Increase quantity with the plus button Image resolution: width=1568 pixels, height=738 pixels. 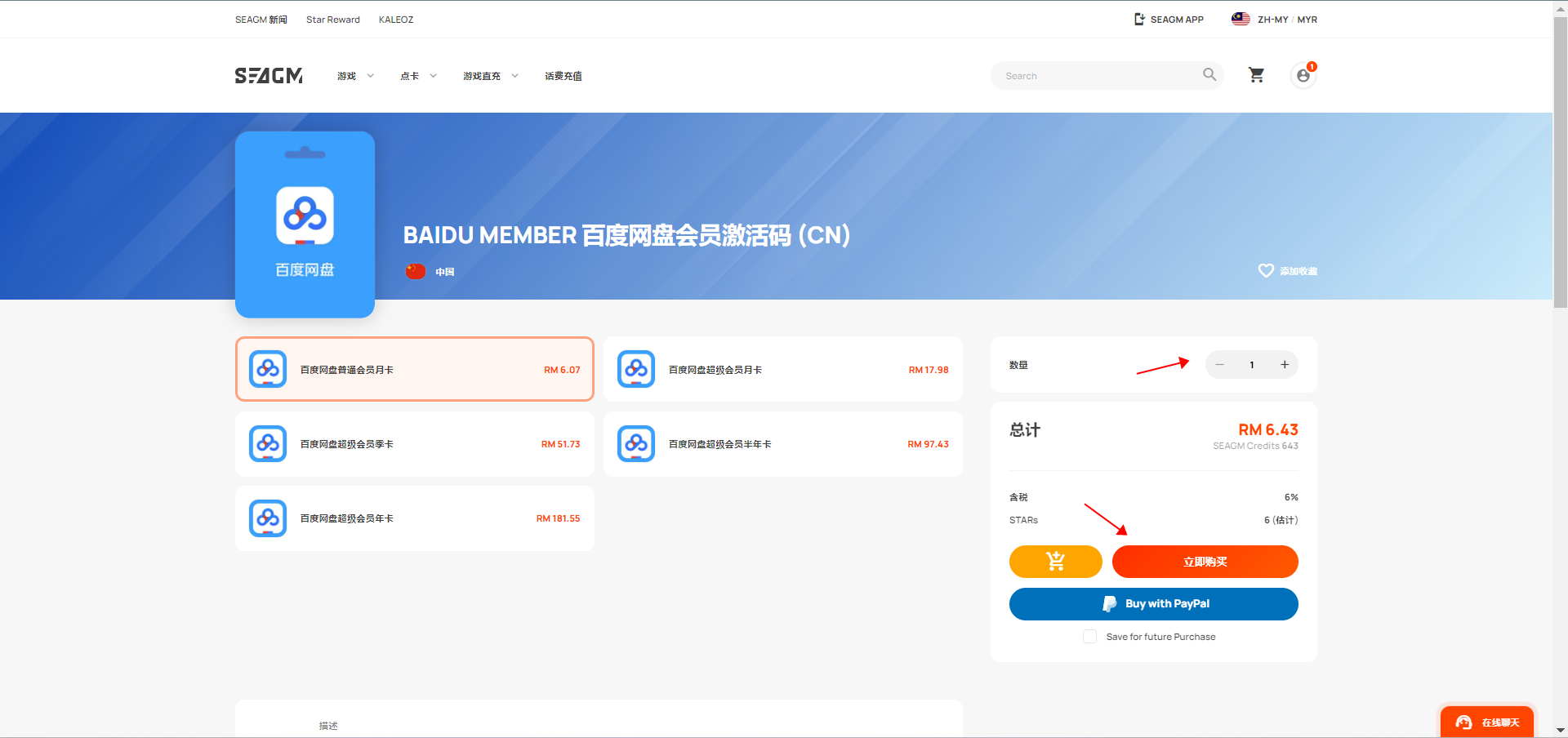click(1285, 365)
